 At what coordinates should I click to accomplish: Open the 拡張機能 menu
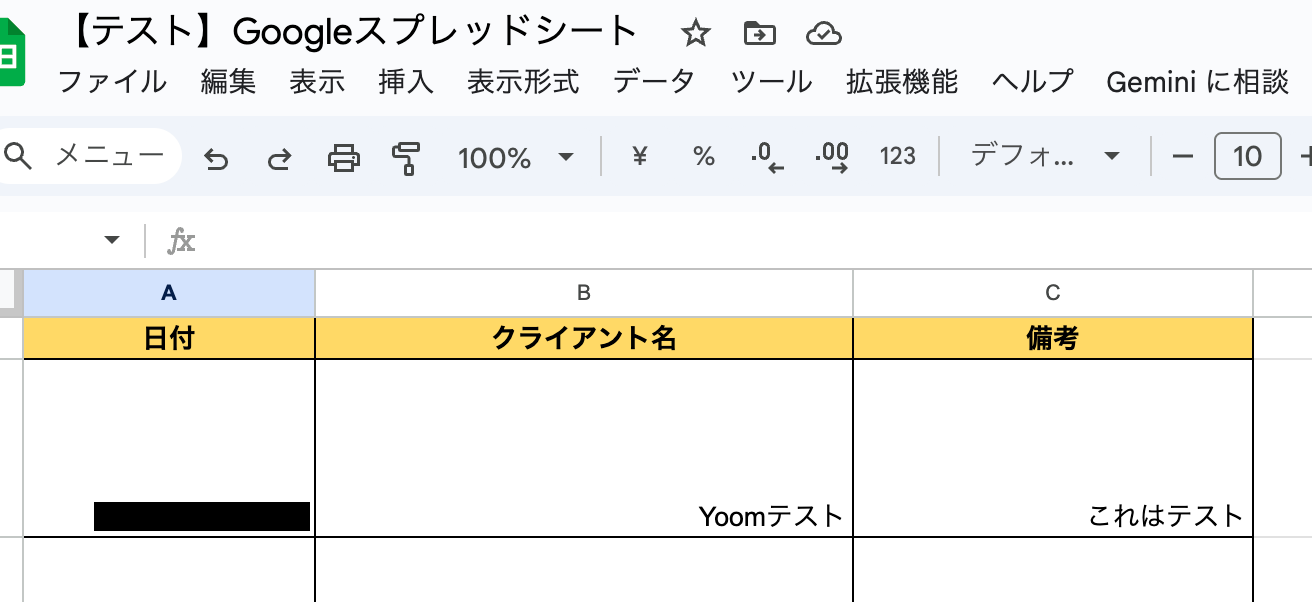901,82
